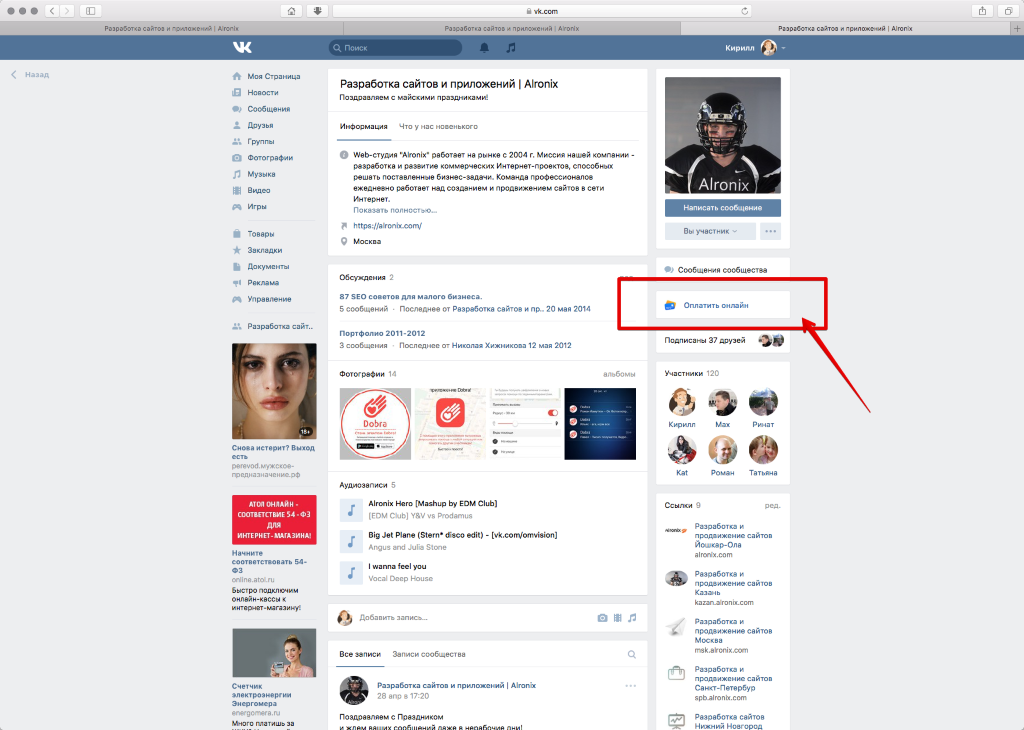This screenshot has width=1024, height=730.
Task: Click Safari address bar vk.com
Action: pyautogui.click(x=541, y=11)
